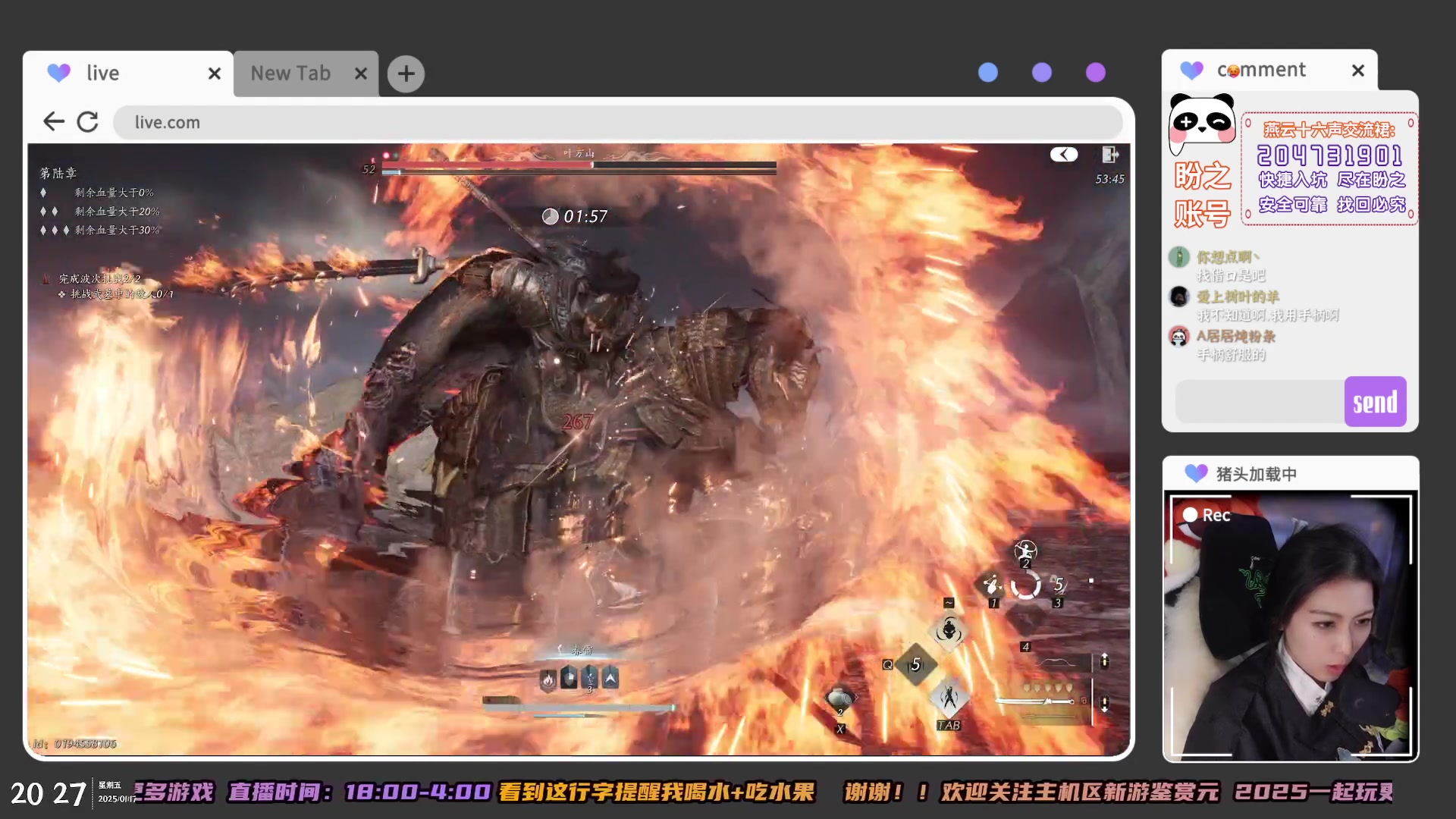This screenshot has width=1456, height=819.
Task: Click objective 剩余血量大于20%
Action: click(117, 212)
